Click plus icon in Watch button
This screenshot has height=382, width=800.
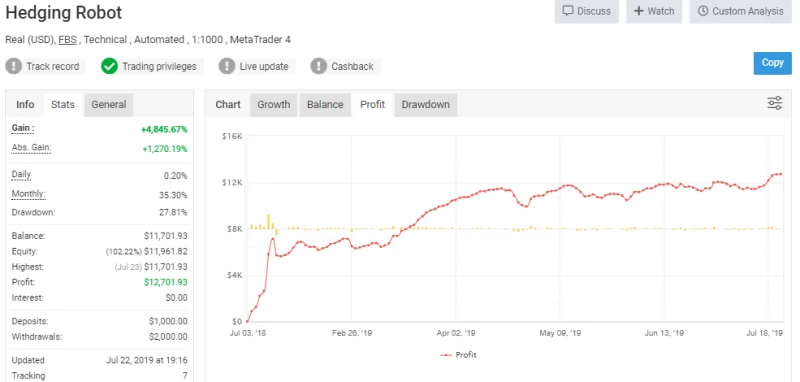[638, 11]
